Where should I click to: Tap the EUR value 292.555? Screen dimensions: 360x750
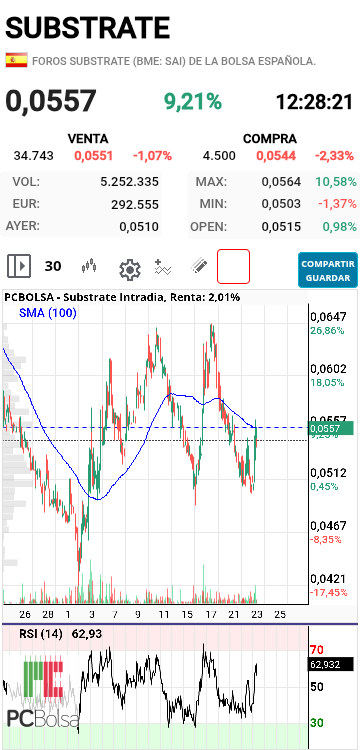click(x=135, y=205)
